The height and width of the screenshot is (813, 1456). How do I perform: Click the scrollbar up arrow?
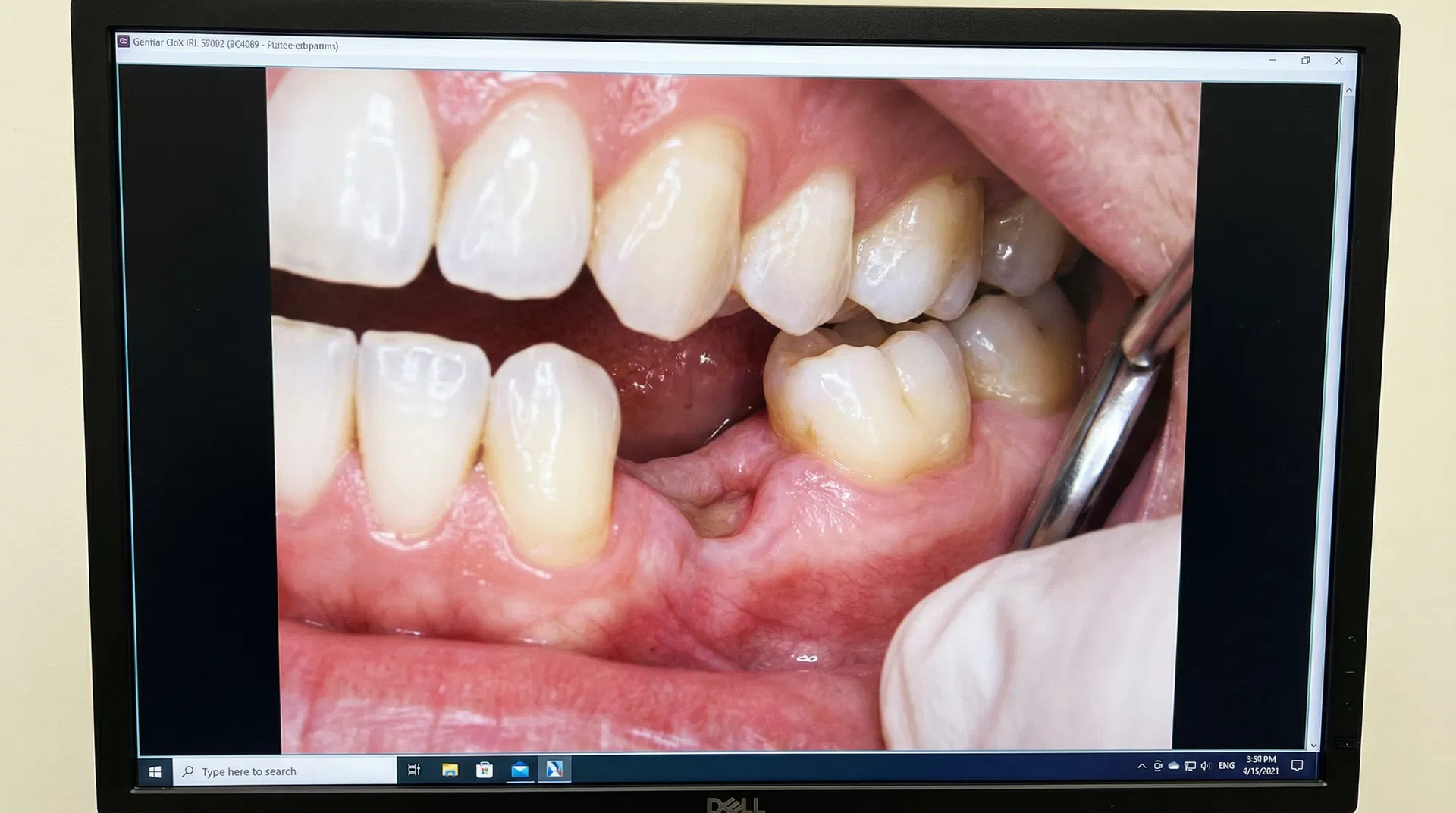coord(1349,89)
